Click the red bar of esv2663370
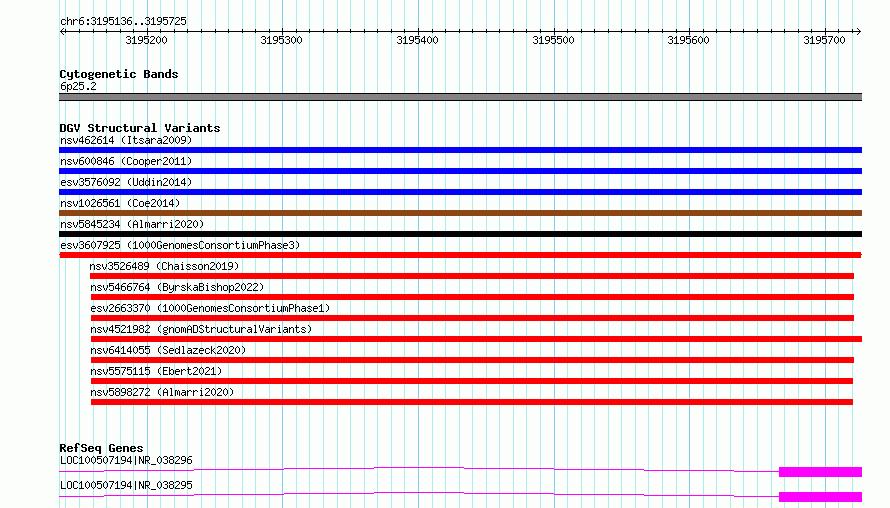Image resolution: width=890 pixels, height=508 pixels. 472,318
